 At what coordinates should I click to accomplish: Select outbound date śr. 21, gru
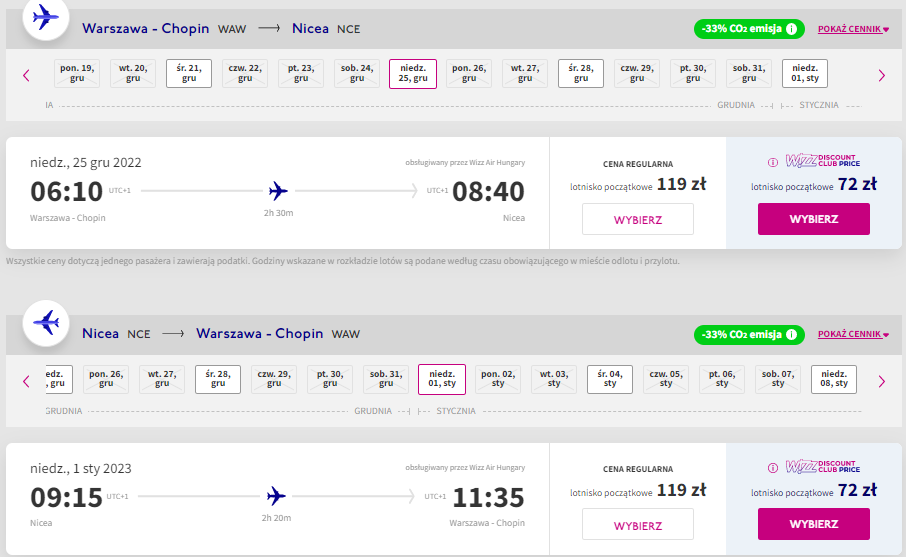189,73
